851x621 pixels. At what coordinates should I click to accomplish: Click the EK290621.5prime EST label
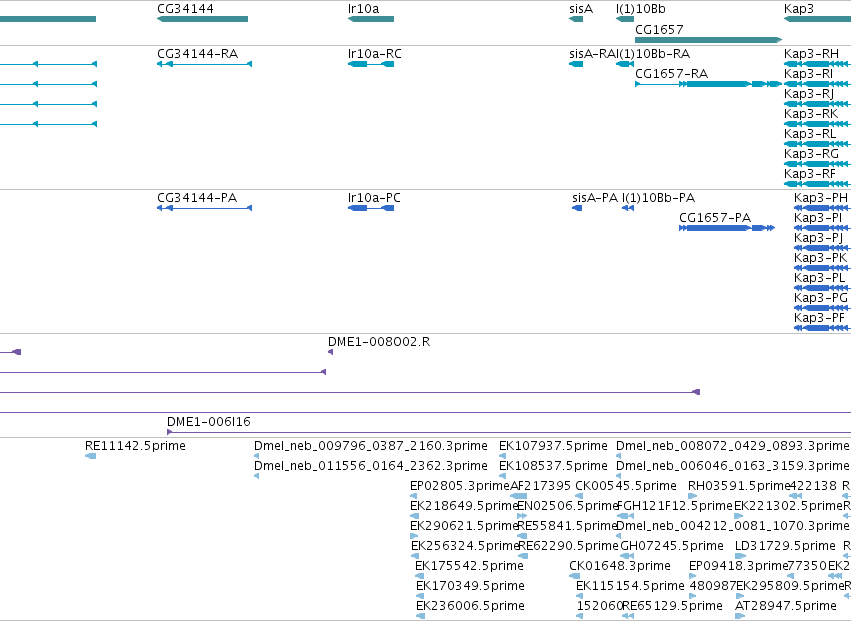point(464,526)
